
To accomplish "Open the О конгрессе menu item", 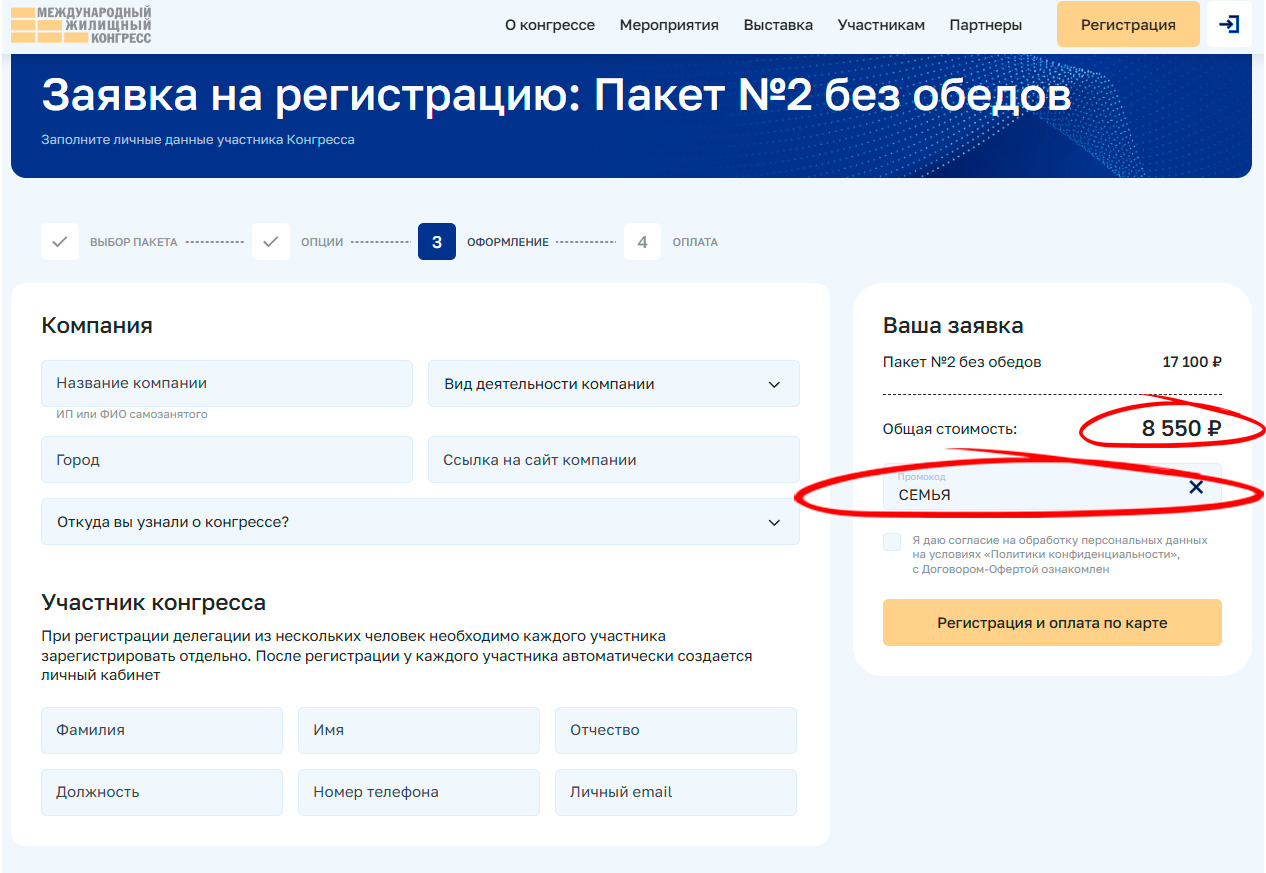I will pyautogui.click(x=550, y=25).
